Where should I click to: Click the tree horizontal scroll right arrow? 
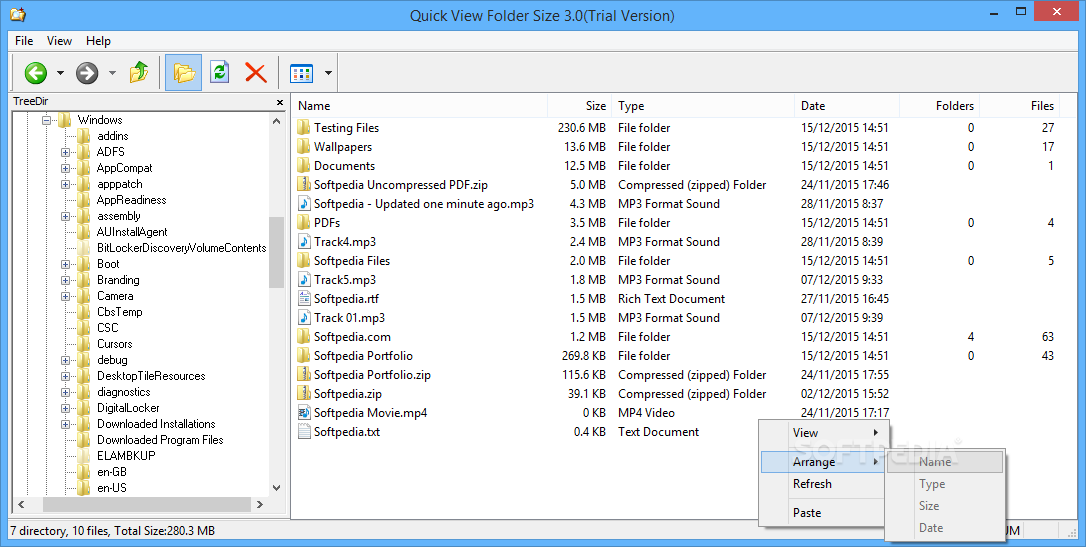tap(260, 505)
